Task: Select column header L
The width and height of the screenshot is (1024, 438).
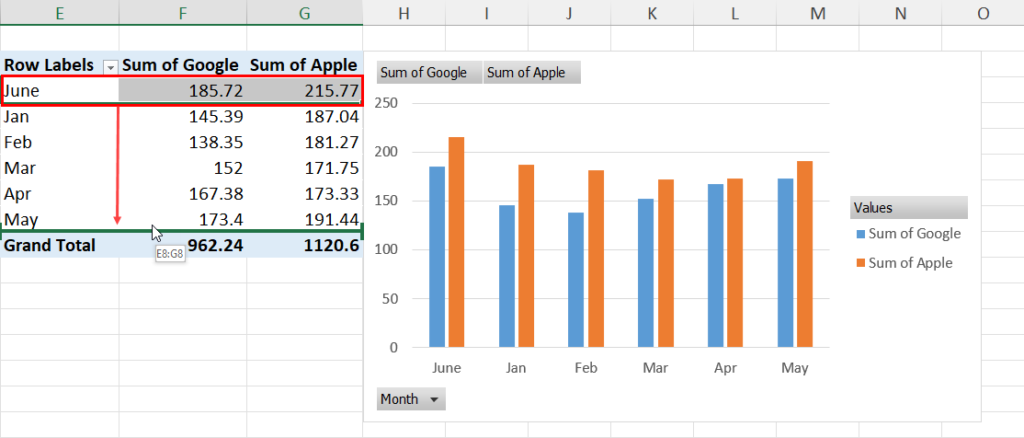Action: 735,12
